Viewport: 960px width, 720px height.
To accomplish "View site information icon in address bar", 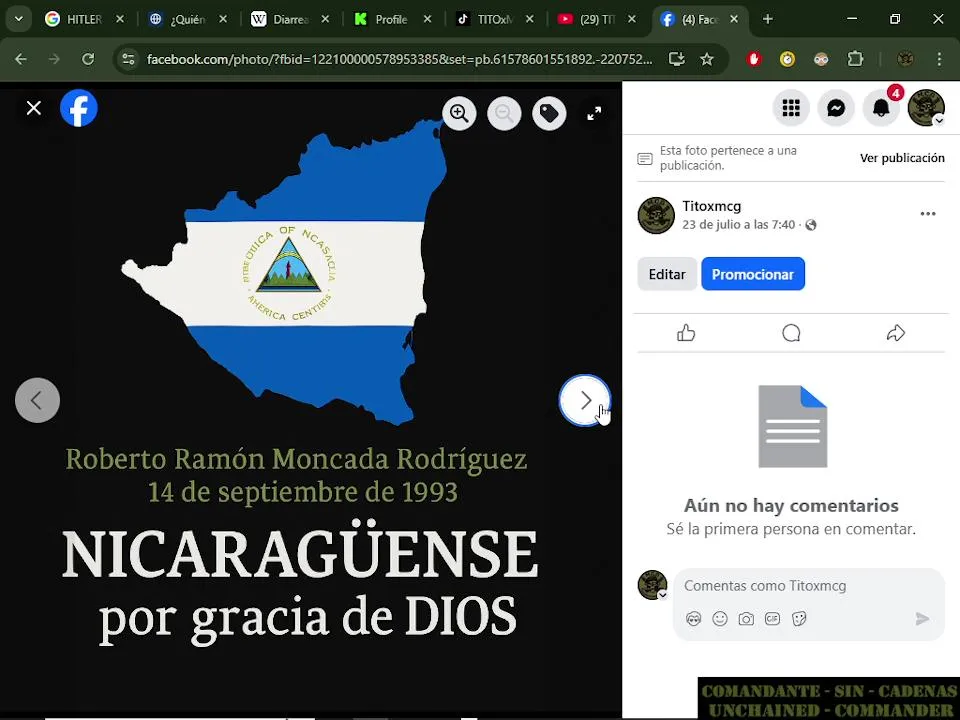I will (x=129, y=59).
